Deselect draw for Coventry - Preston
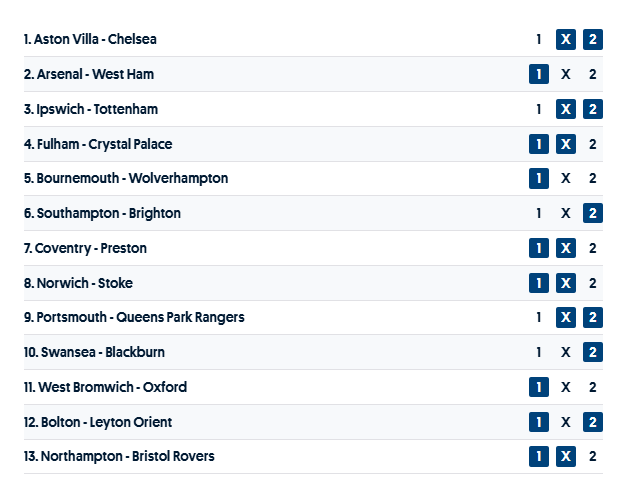Viewport: 622px width, 483px height. [566, 248]
